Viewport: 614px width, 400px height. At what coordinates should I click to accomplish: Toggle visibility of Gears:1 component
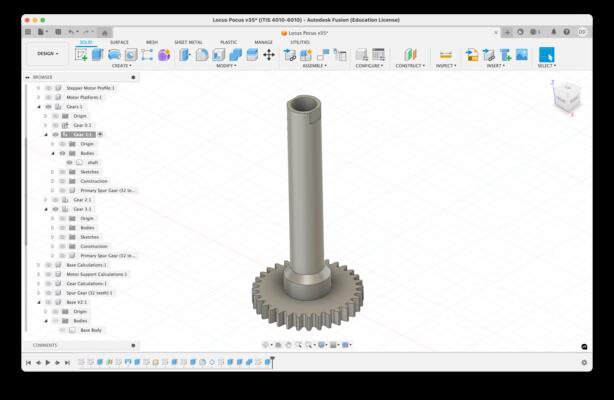[x=49, y=107]
